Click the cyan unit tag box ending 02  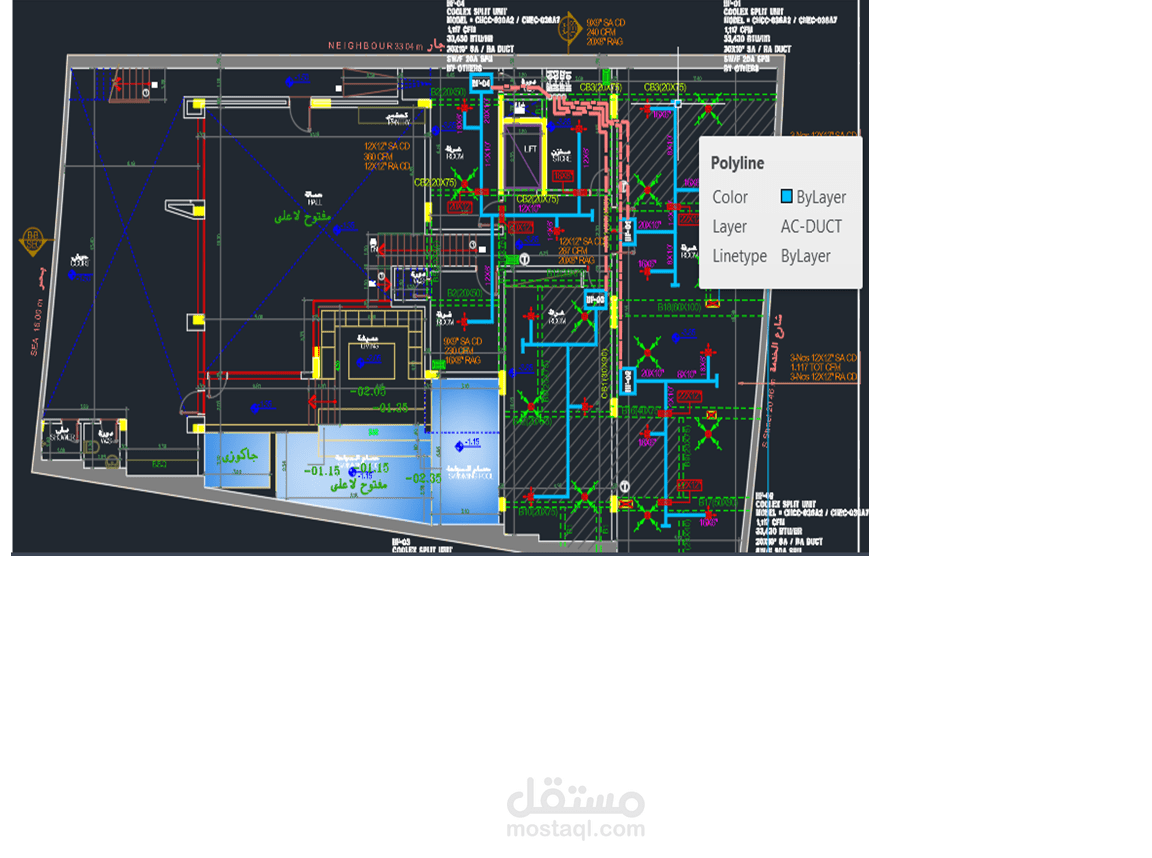click(x=627, y=381)
